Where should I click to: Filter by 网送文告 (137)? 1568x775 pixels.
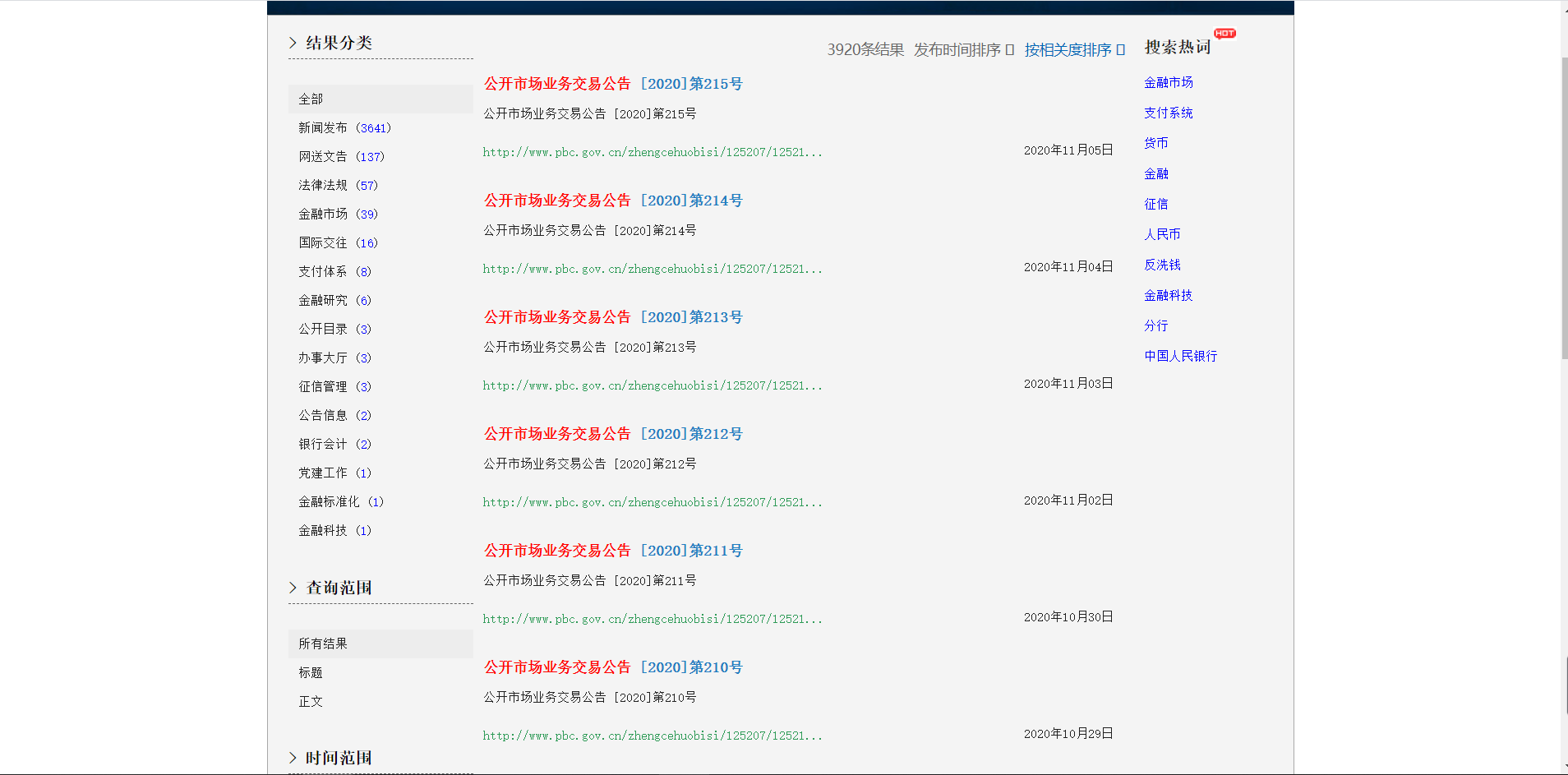coord(341,157)
